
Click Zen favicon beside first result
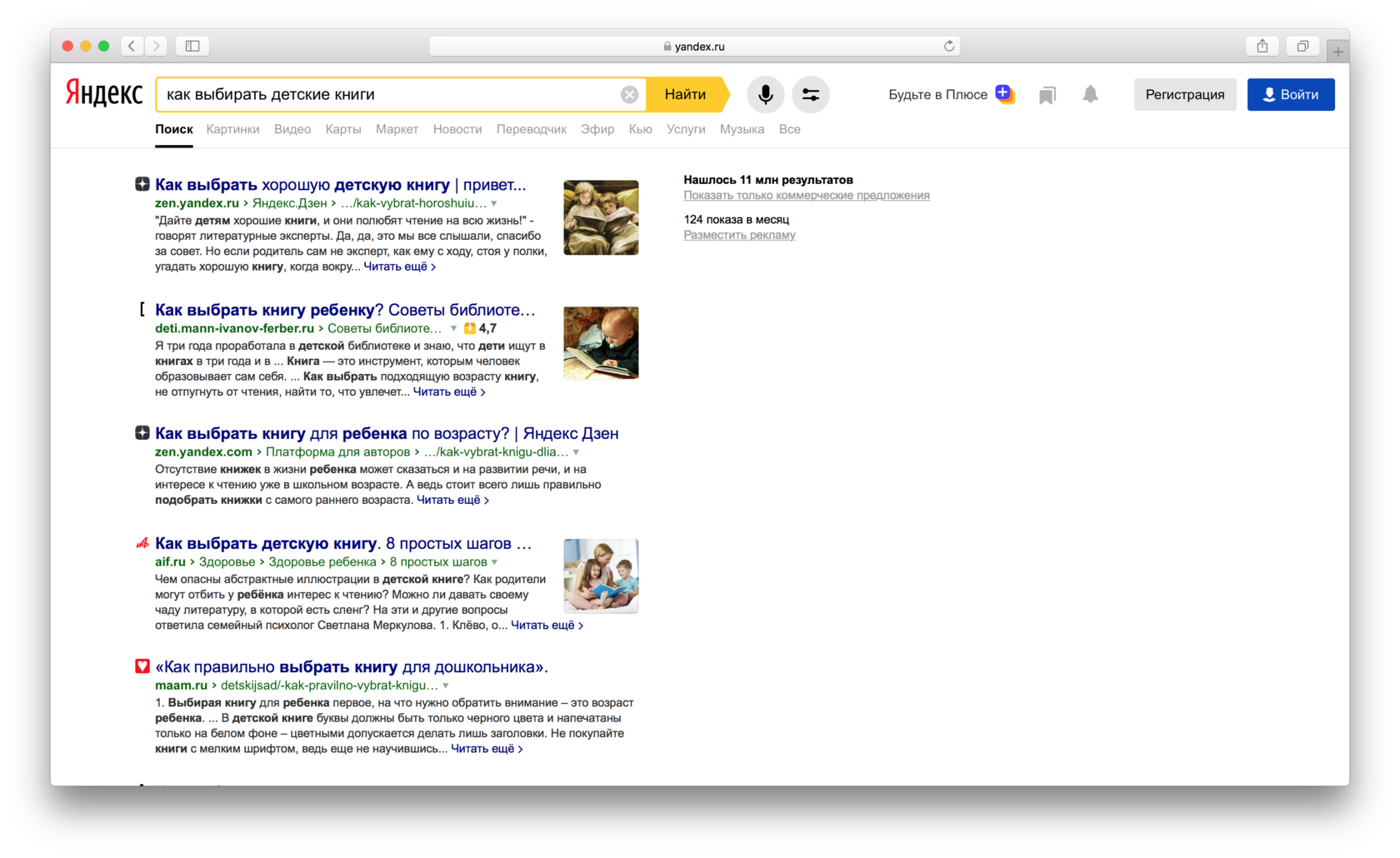142,184
